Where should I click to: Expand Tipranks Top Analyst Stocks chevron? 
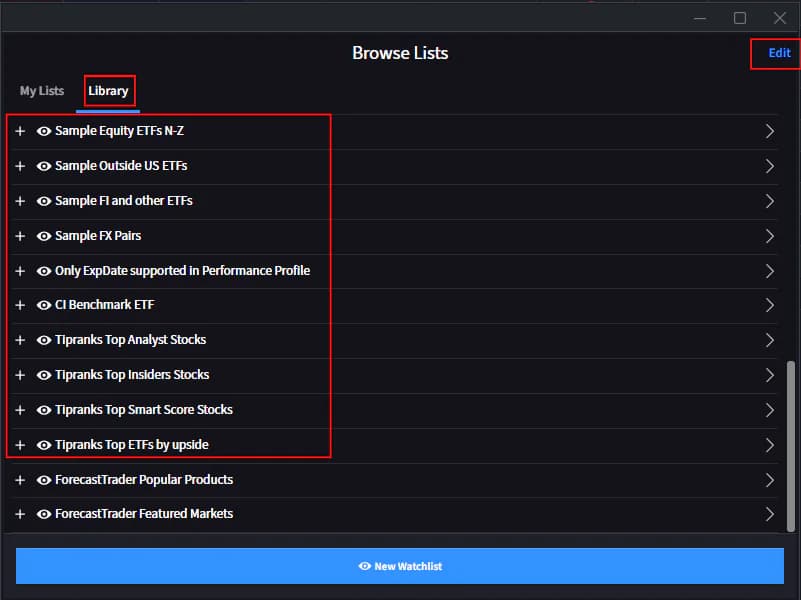click(770, 340)
